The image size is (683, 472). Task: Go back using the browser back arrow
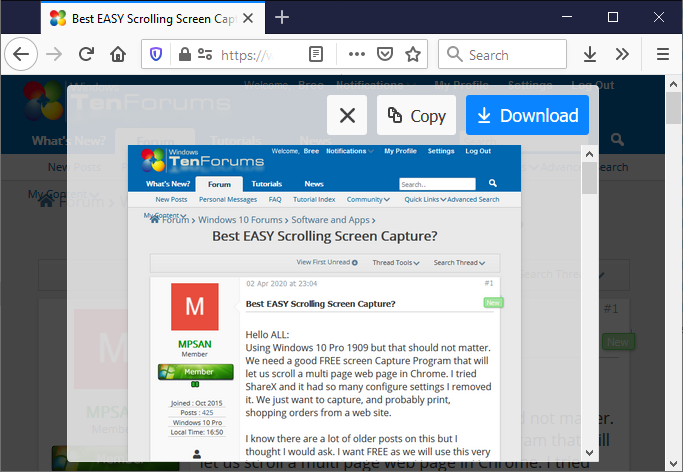20,54
